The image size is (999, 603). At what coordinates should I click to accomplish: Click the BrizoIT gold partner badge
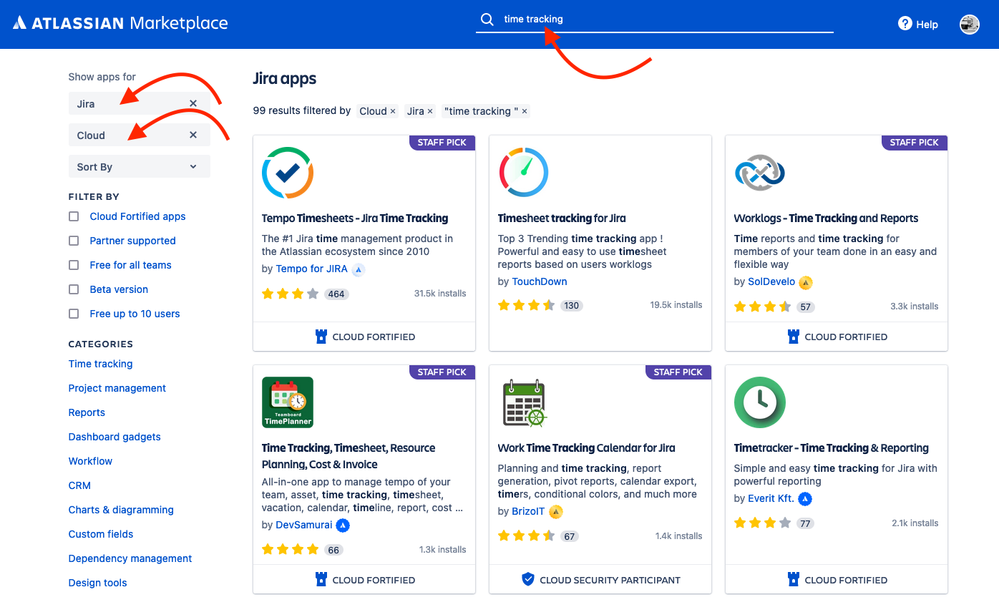556,512
